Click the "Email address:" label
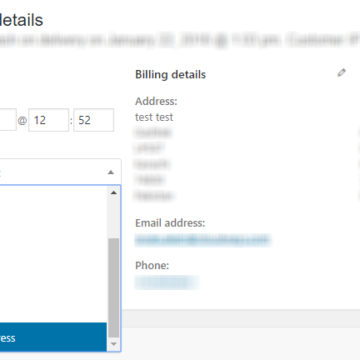Image resolution: width=360 pixels, height=360 pixels. (170, 223)
